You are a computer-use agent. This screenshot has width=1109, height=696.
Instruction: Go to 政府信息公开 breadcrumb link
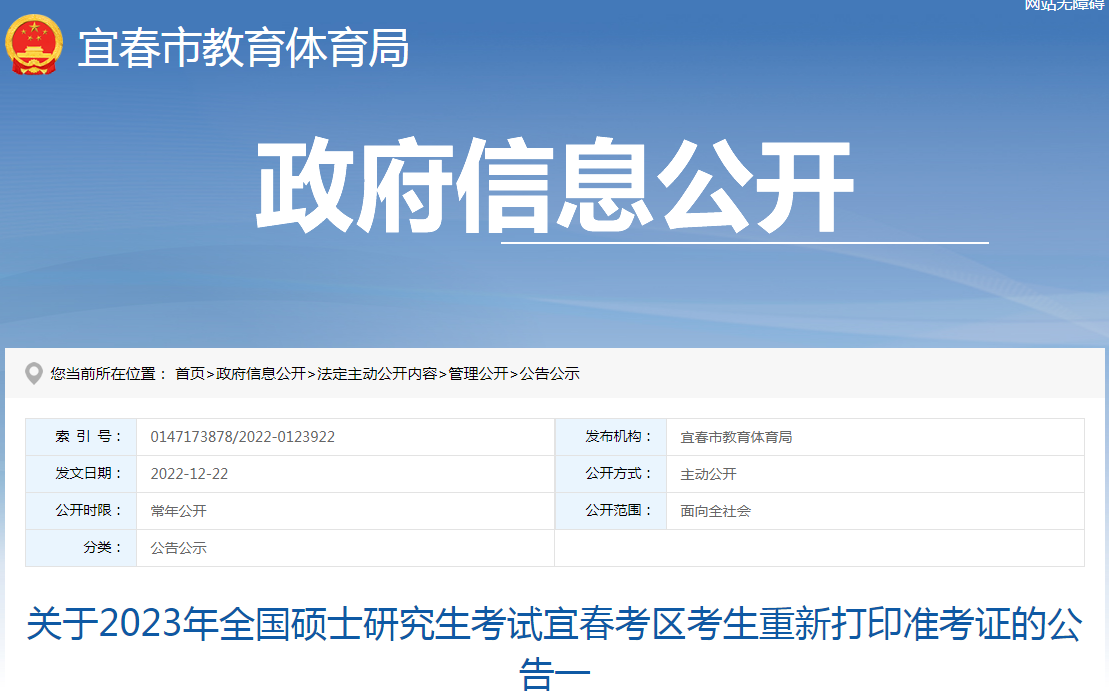(261, 373)
